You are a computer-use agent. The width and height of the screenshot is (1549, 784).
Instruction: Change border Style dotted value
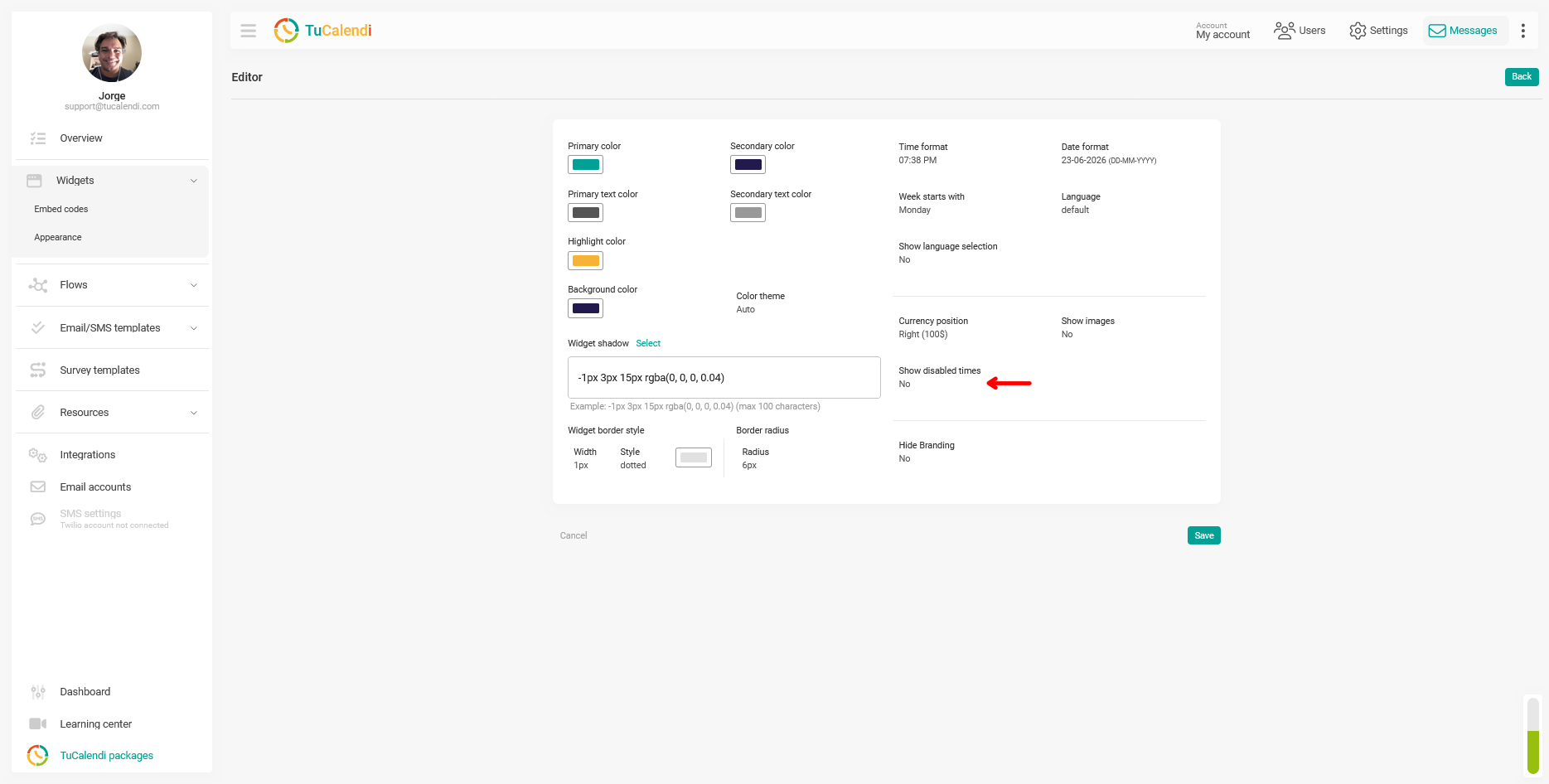tap(633, 466)
